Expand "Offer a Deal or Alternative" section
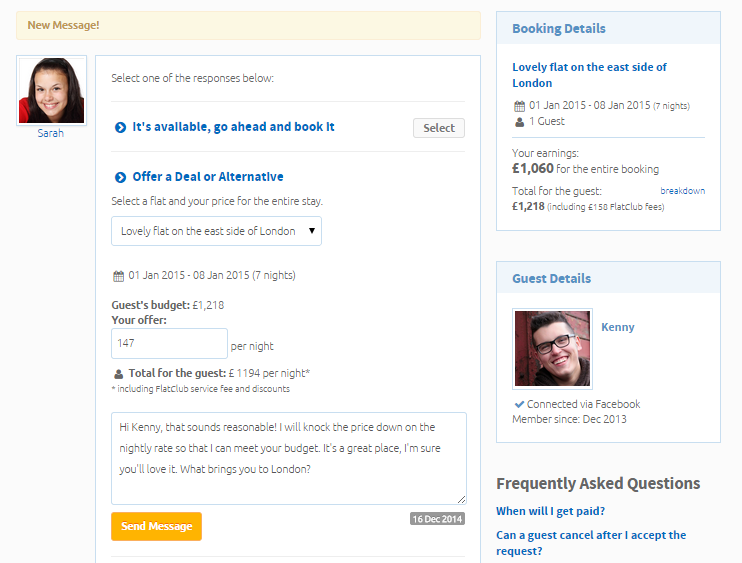 click(208, 177)
